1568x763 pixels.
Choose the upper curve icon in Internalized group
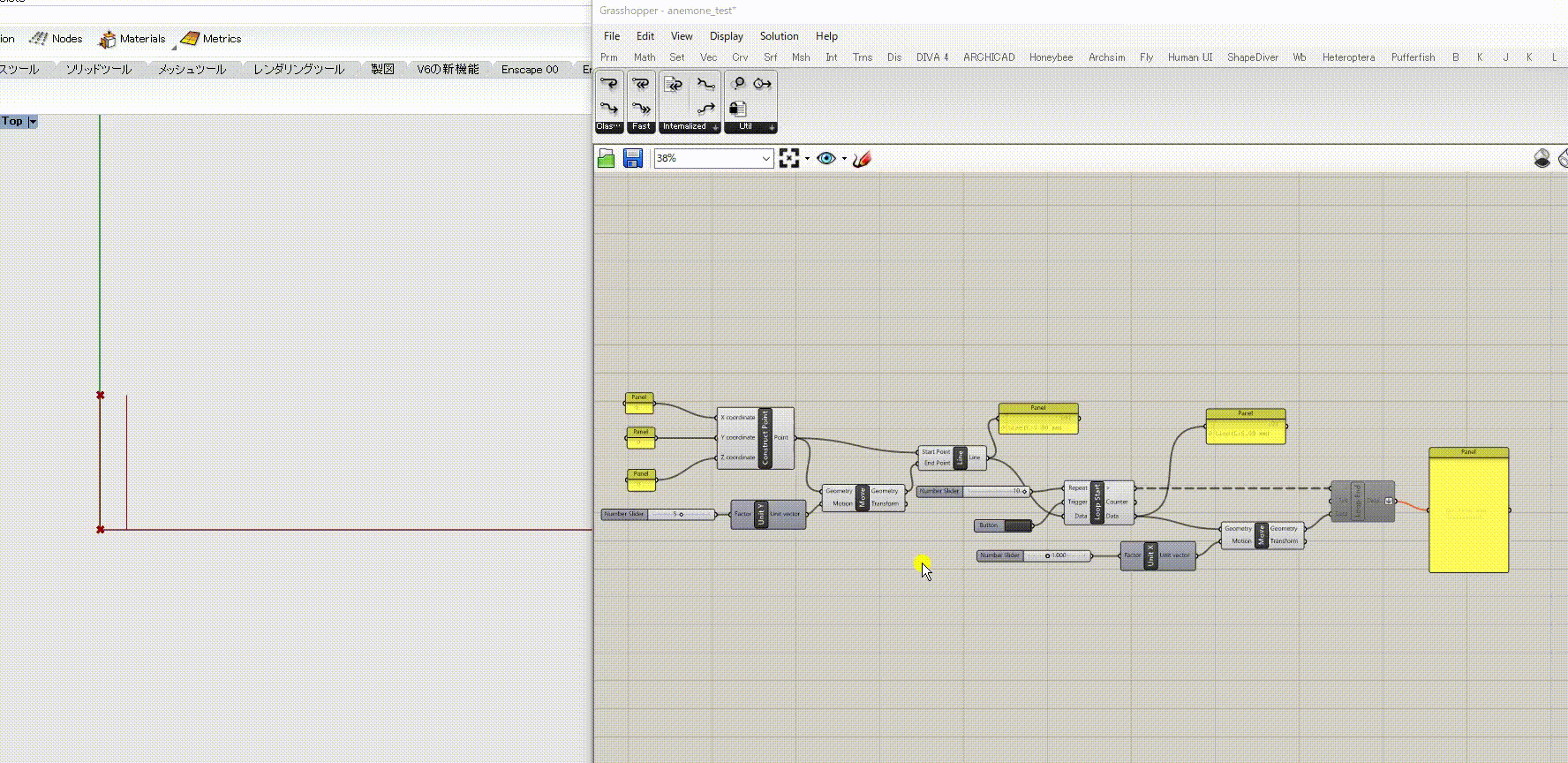(x=705, y=84)
